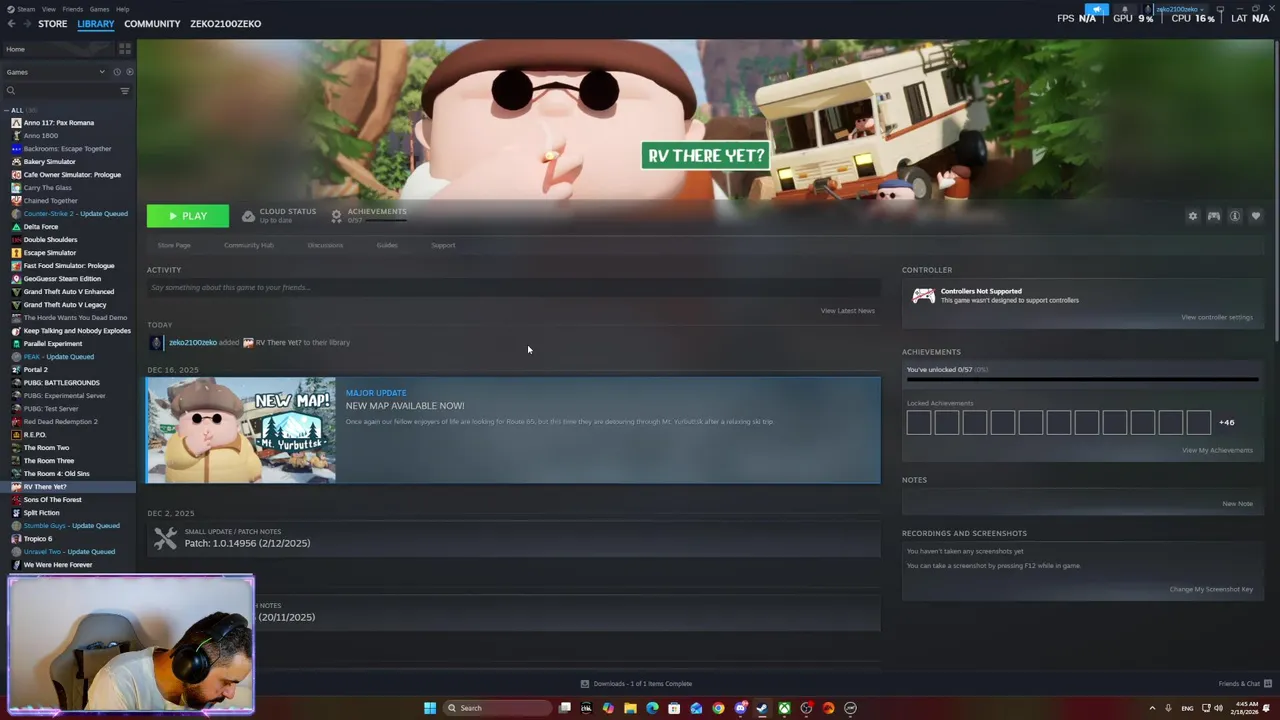Expand the zeko2100zeko account dropdown

[x=1179, y=9]
